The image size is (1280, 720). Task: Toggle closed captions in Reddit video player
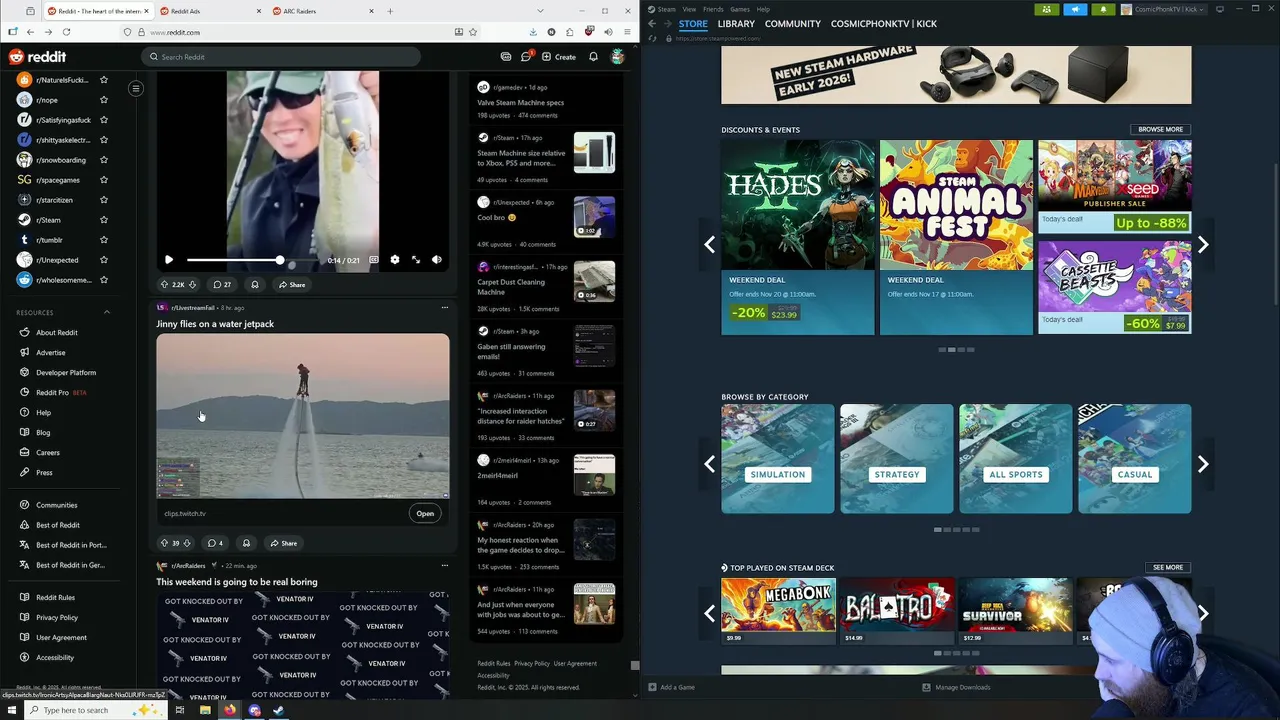[x=373, y=260]
